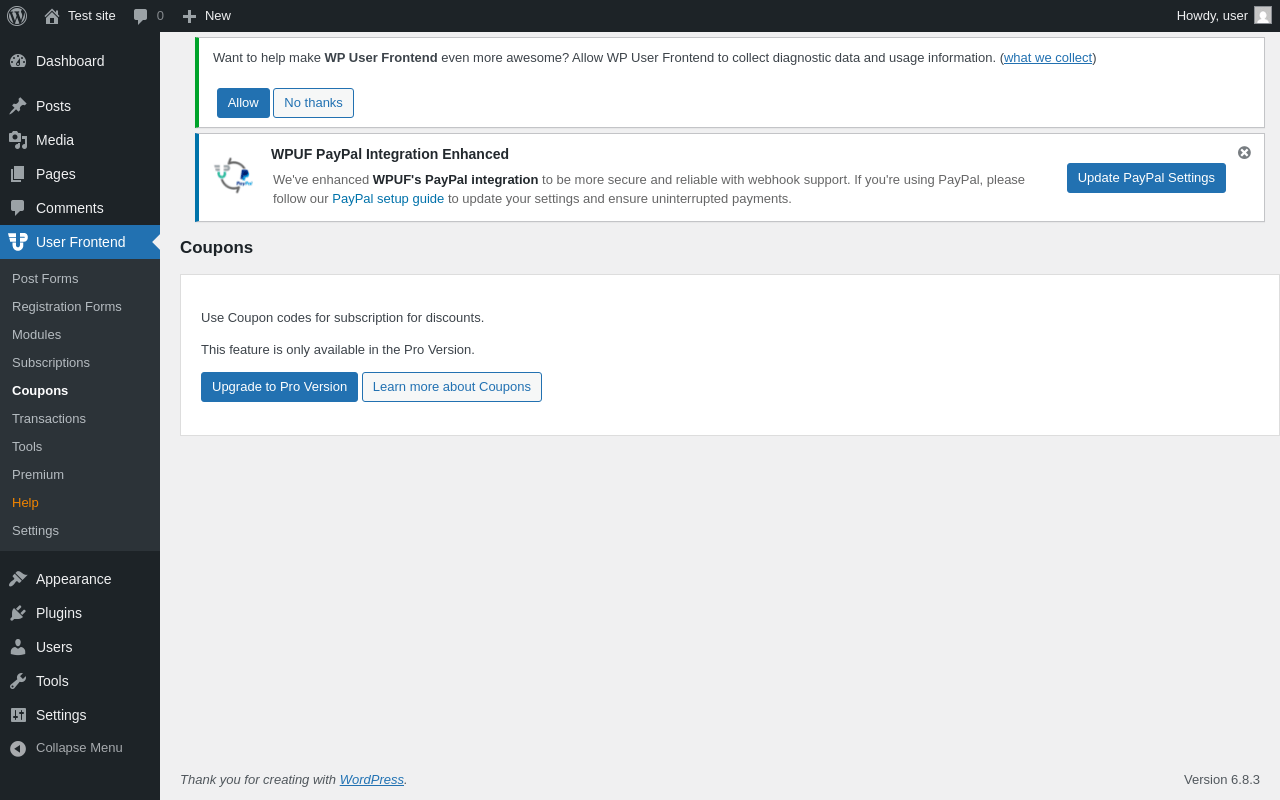Go to the Subscriptions submenu
1280x800 pixels.
coord(51,363)
